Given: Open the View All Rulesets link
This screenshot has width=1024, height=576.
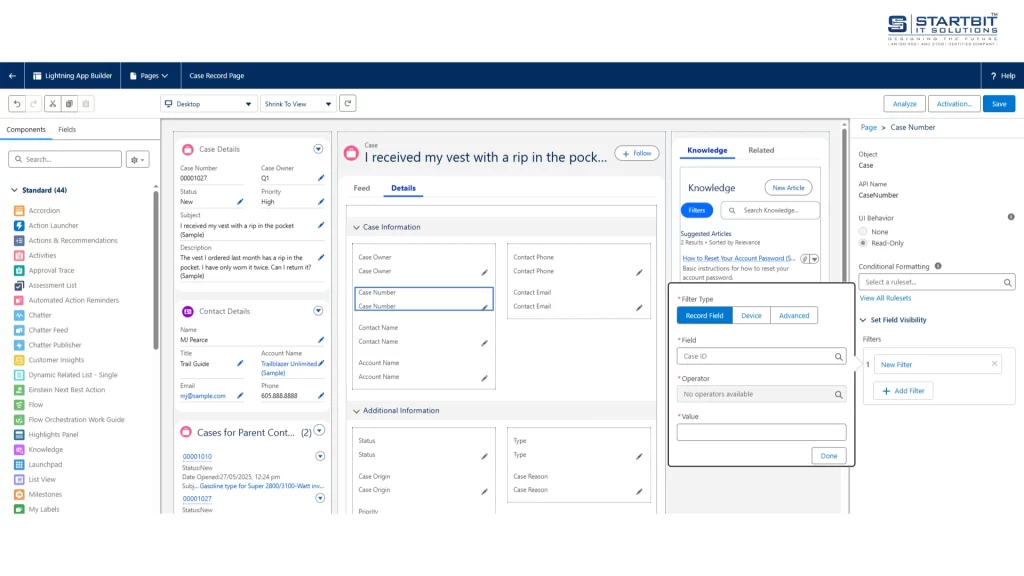Looking at the screenshot, I should coord(885,298).
